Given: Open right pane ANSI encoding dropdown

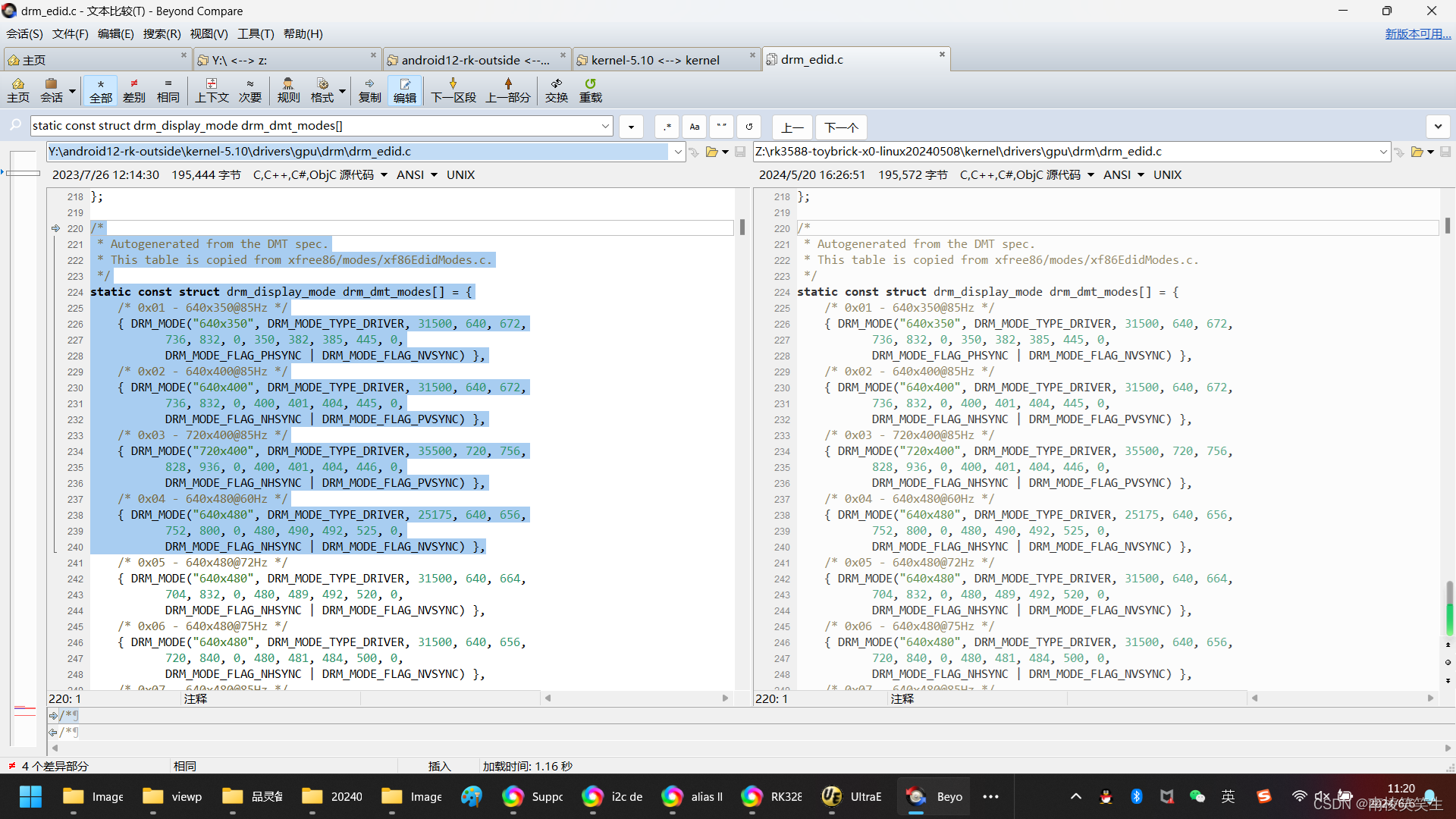Looking at the screenshot, I should (x=1123, y=174).
